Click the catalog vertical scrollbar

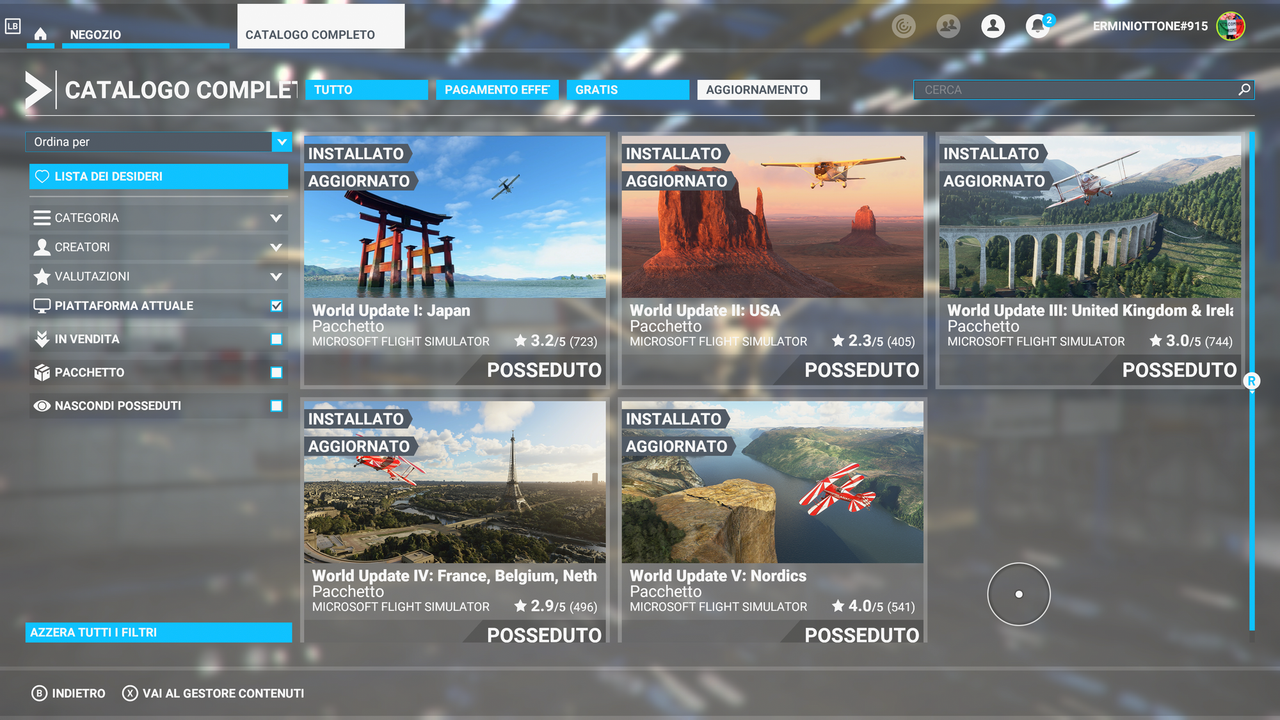tap(1251, 380)
